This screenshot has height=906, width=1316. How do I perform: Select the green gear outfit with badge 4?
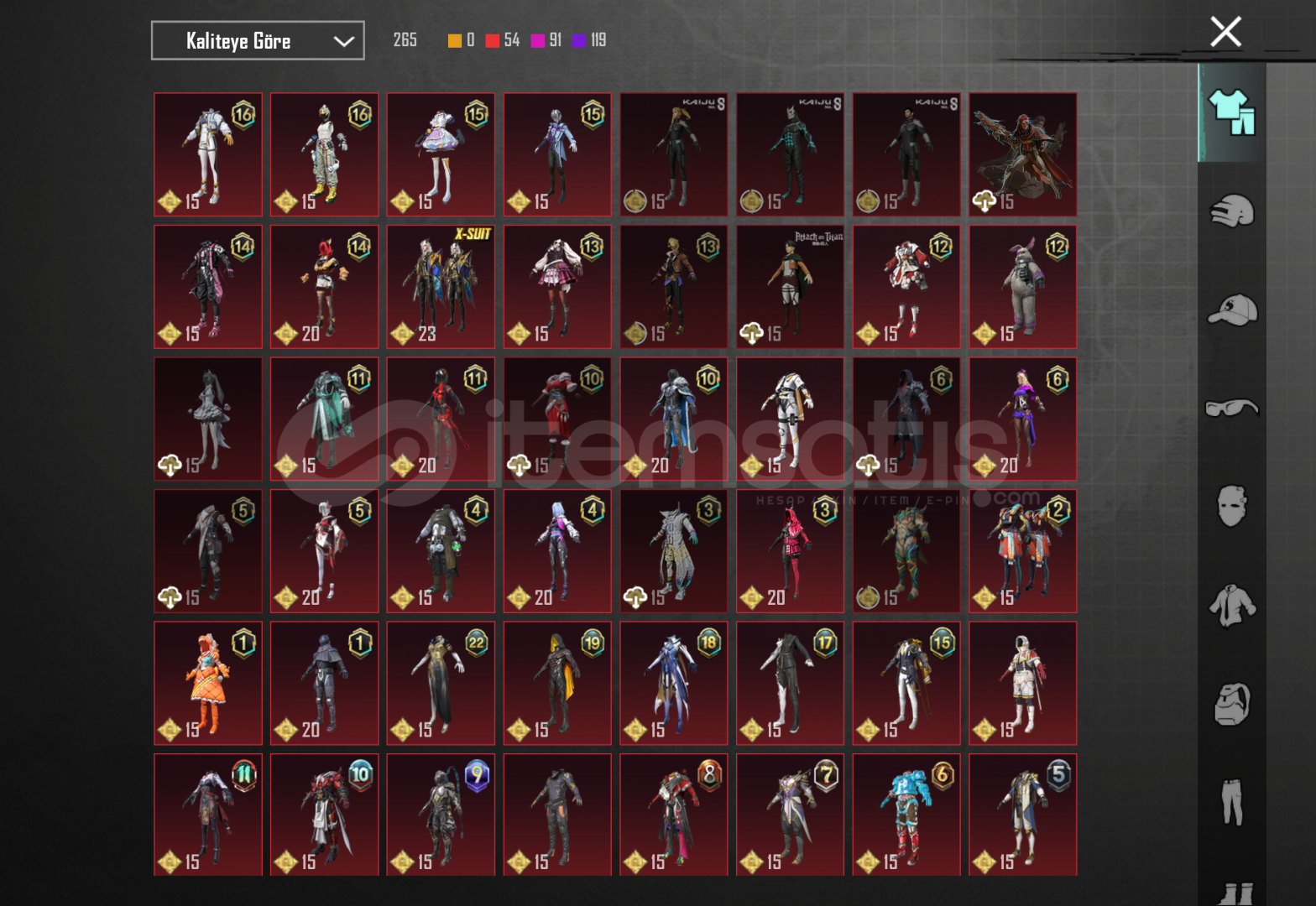point(441,551)
